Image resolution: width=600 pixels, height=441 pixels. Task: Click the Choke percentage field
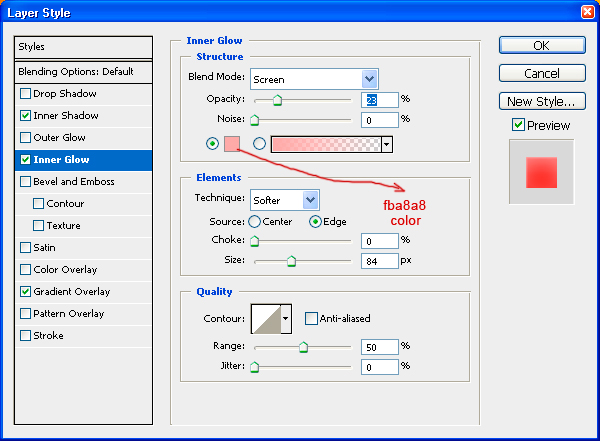(380, 241)
